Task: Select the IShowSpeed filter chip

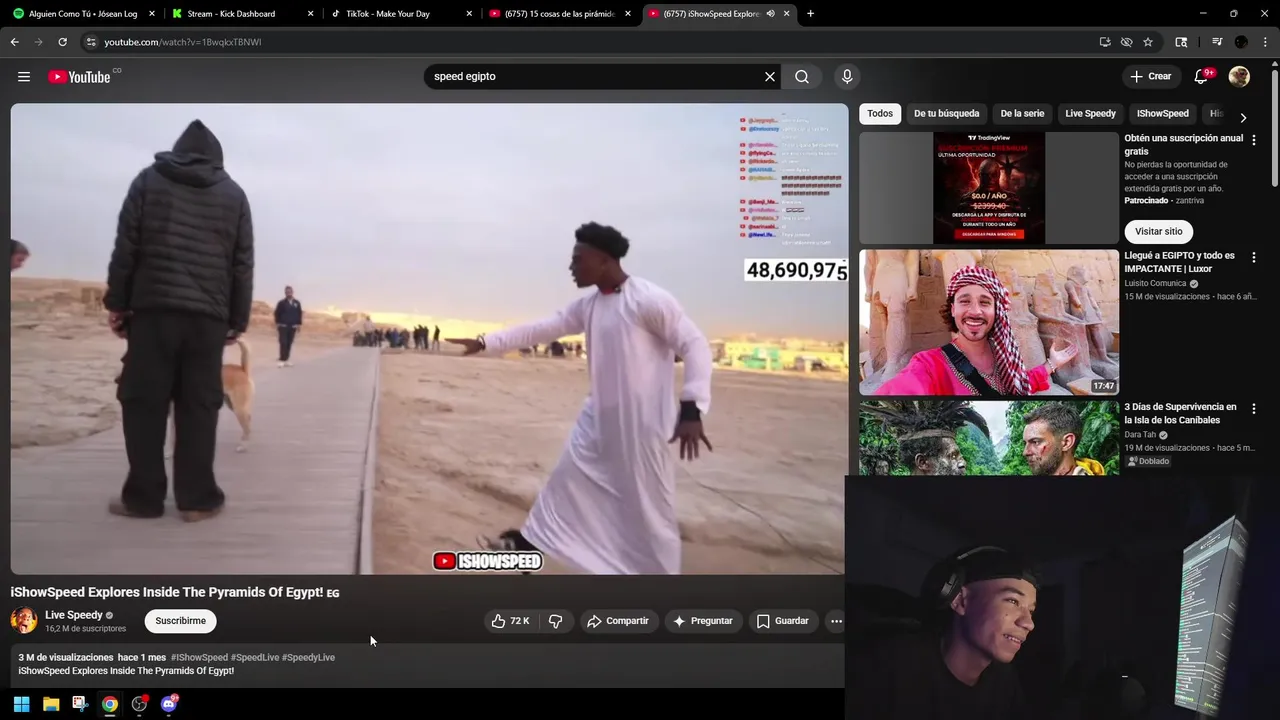Action: coord(1163,114)
